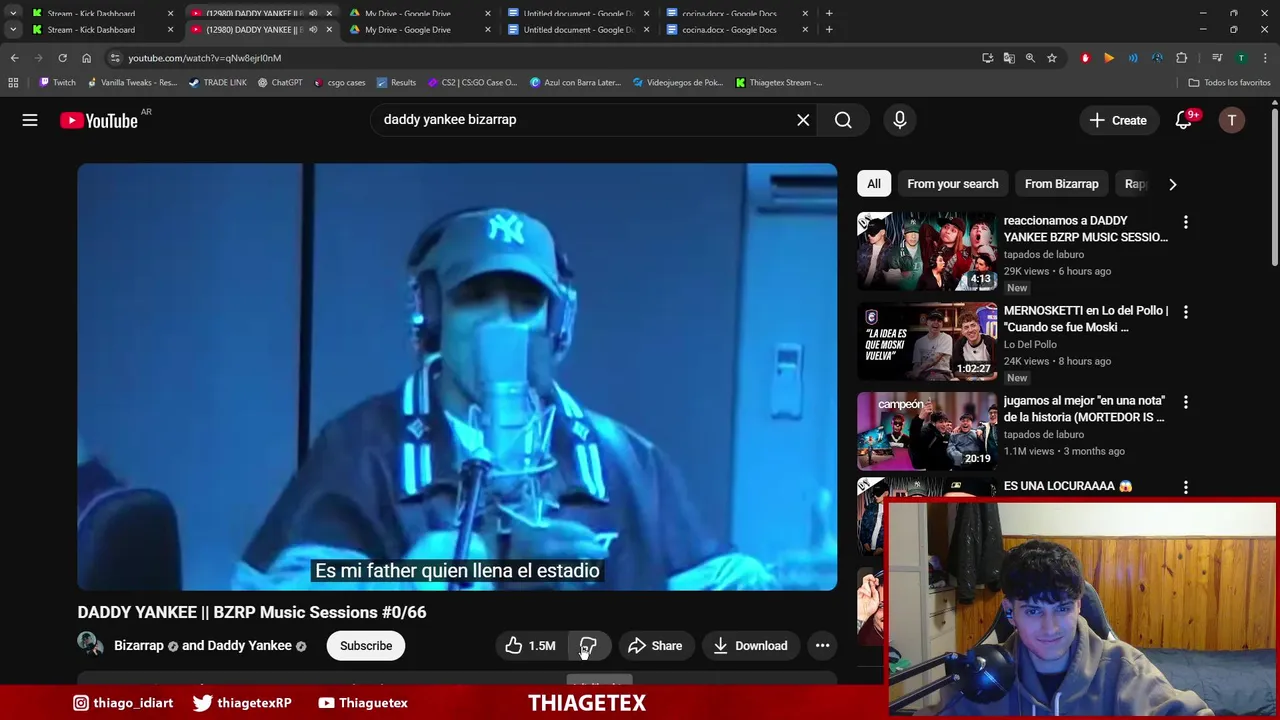Open the ChatGPT bookmark
1280x720 pixels.
(x=279, y=83)
